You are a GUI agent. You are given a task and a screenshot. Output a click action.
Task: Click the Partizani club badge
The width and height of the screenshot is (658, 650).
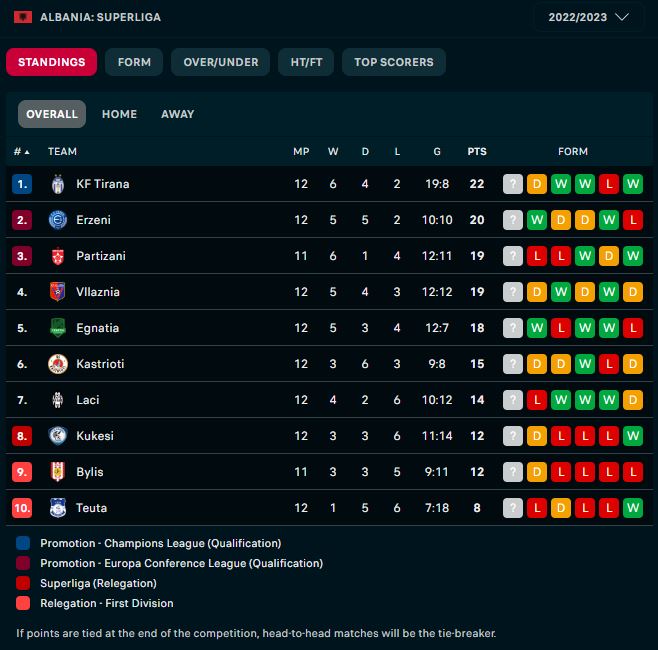pyautogui.click(x=57, y=256)
